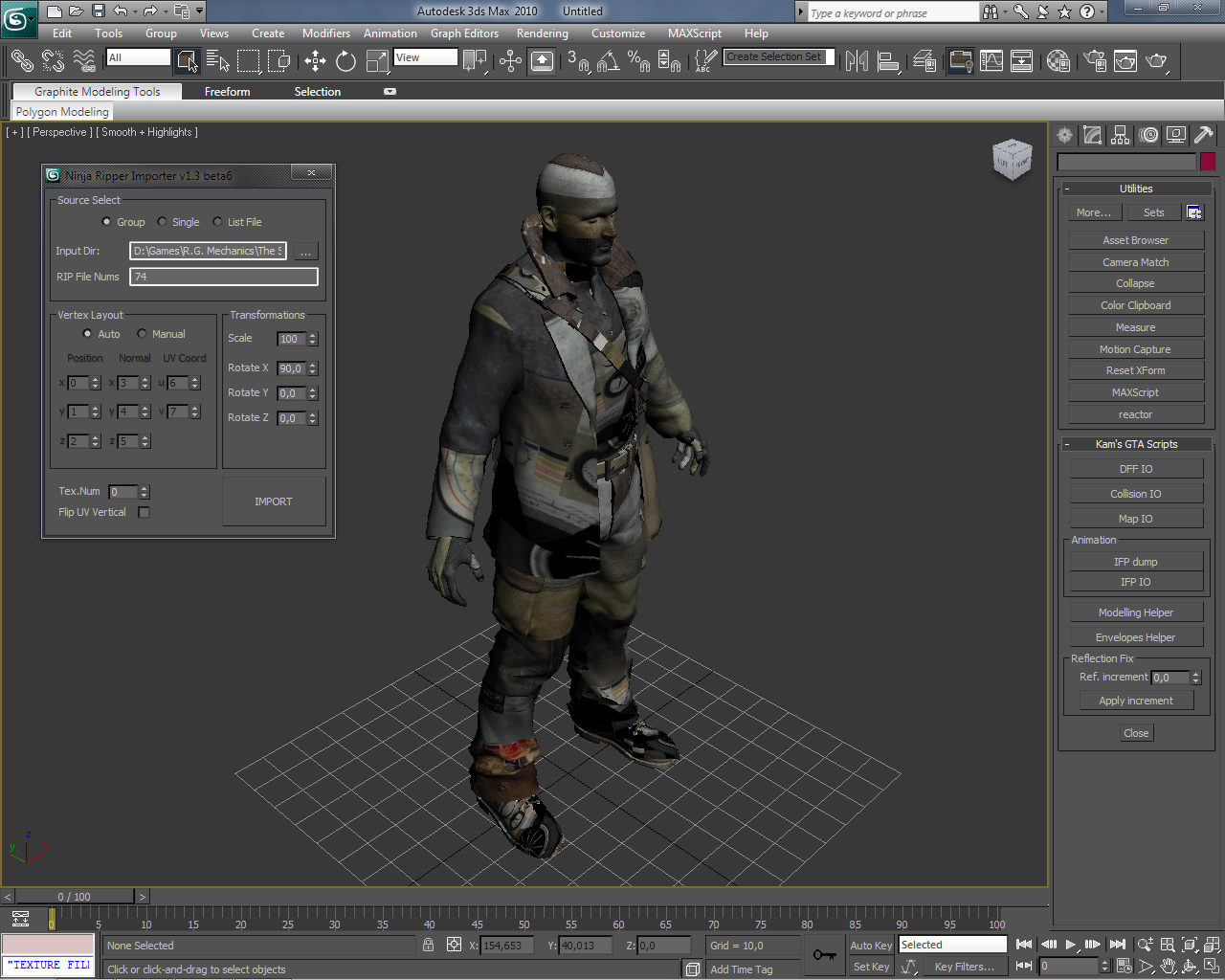Screen dimensions: 1225x980
Task: Increase the Scale spinner value
Action: 313,336
